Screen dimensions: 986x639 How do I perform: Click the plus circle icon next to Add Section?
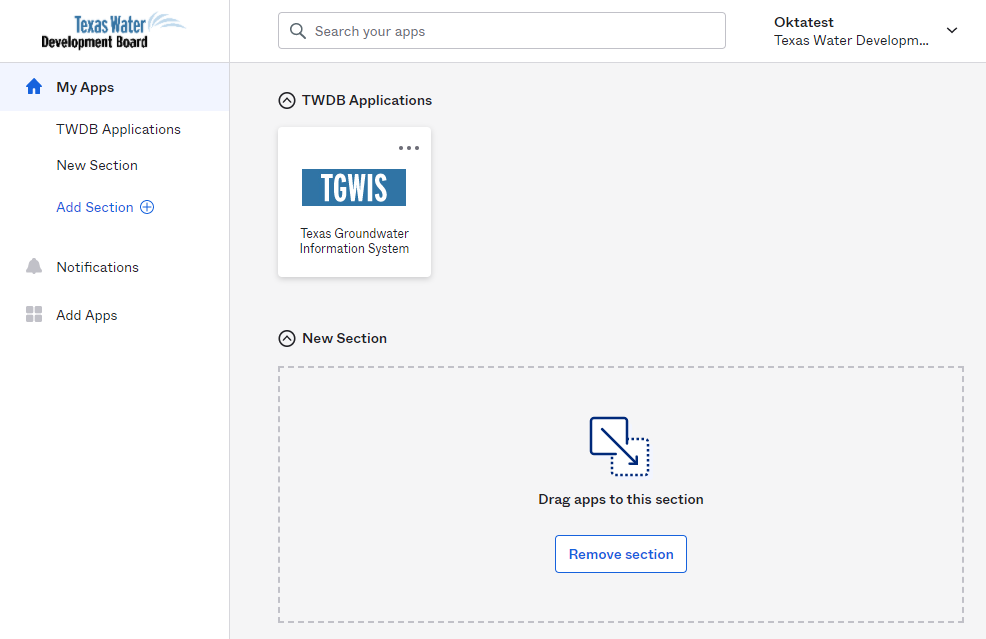147,207
